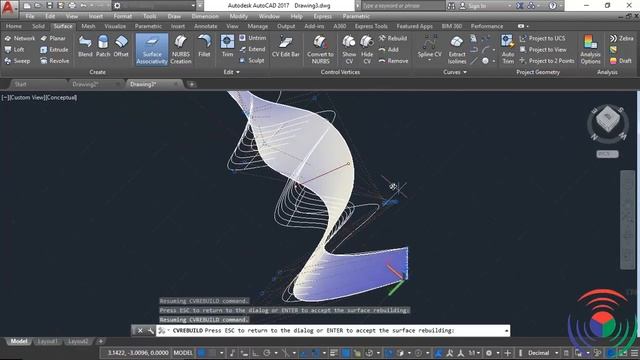Toggle NURBS Creation mode
This screenshot has height=360, width=640.
[x=180, y=49]
